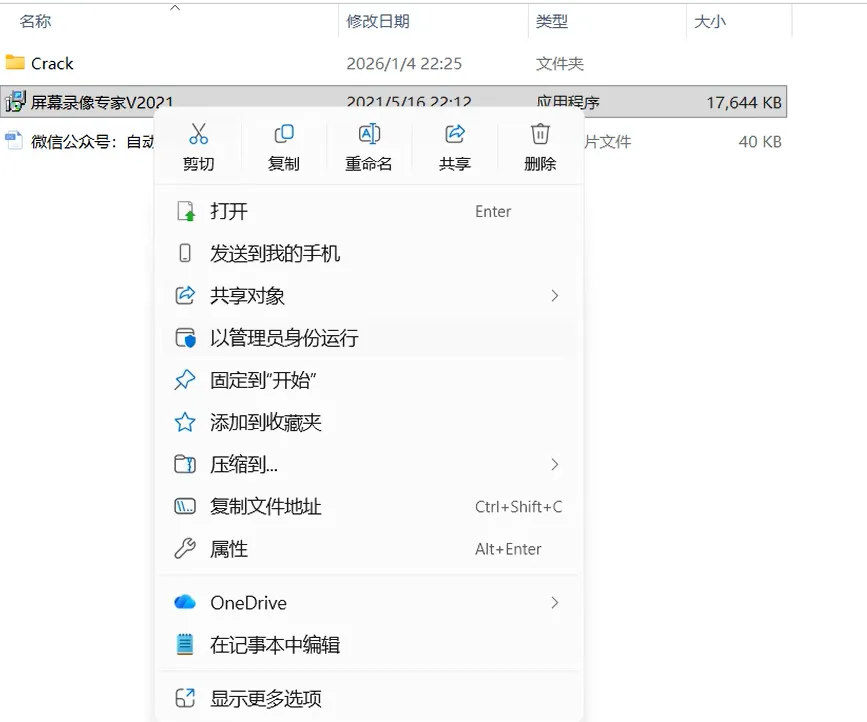
Task: Collapse sort arrow above 名称 column
Action: (x=175, y=8)
